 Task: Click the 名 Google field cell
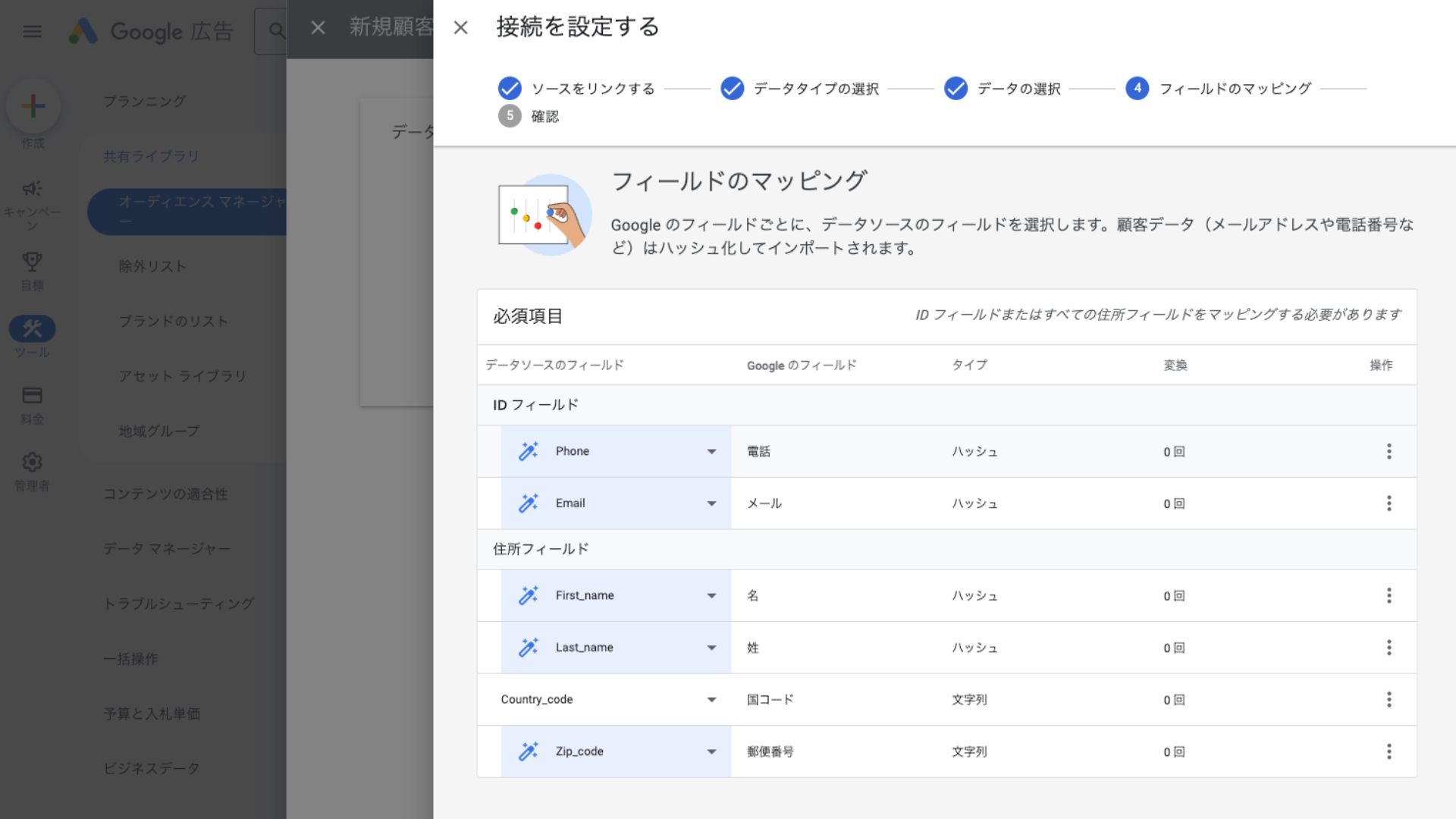752,596
